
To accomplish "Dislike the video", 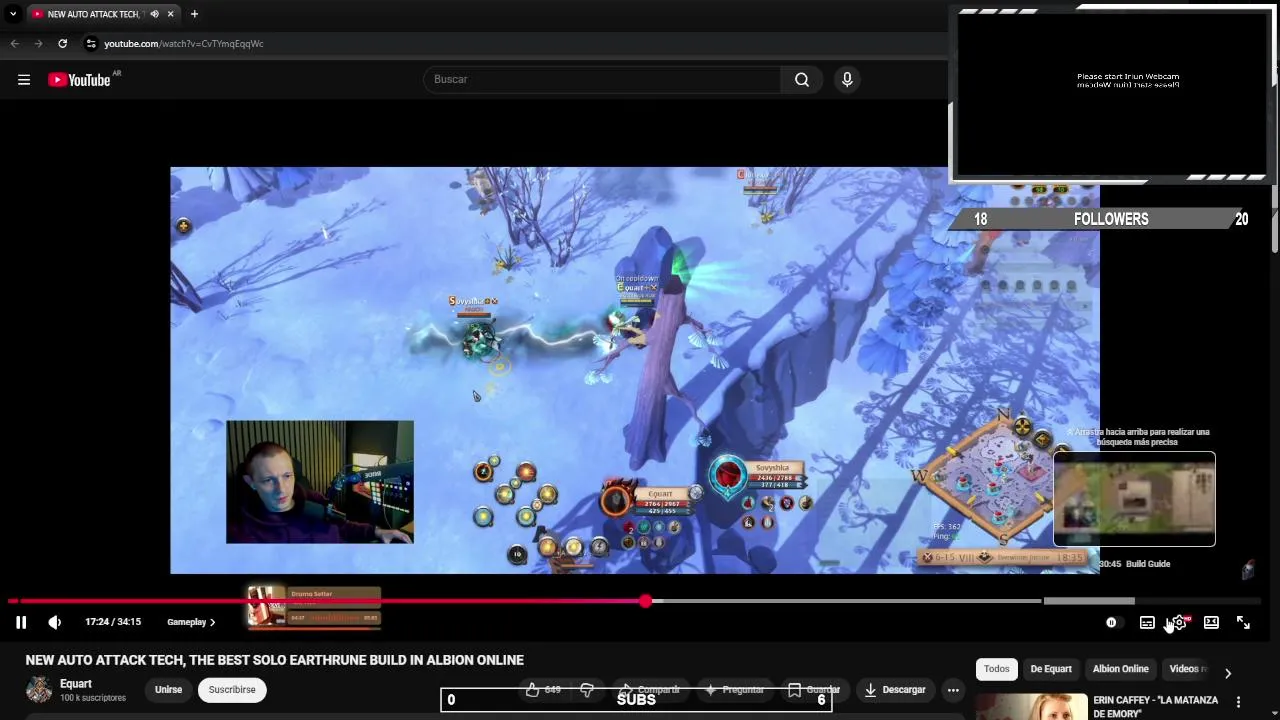I will [x=587, y=690].
